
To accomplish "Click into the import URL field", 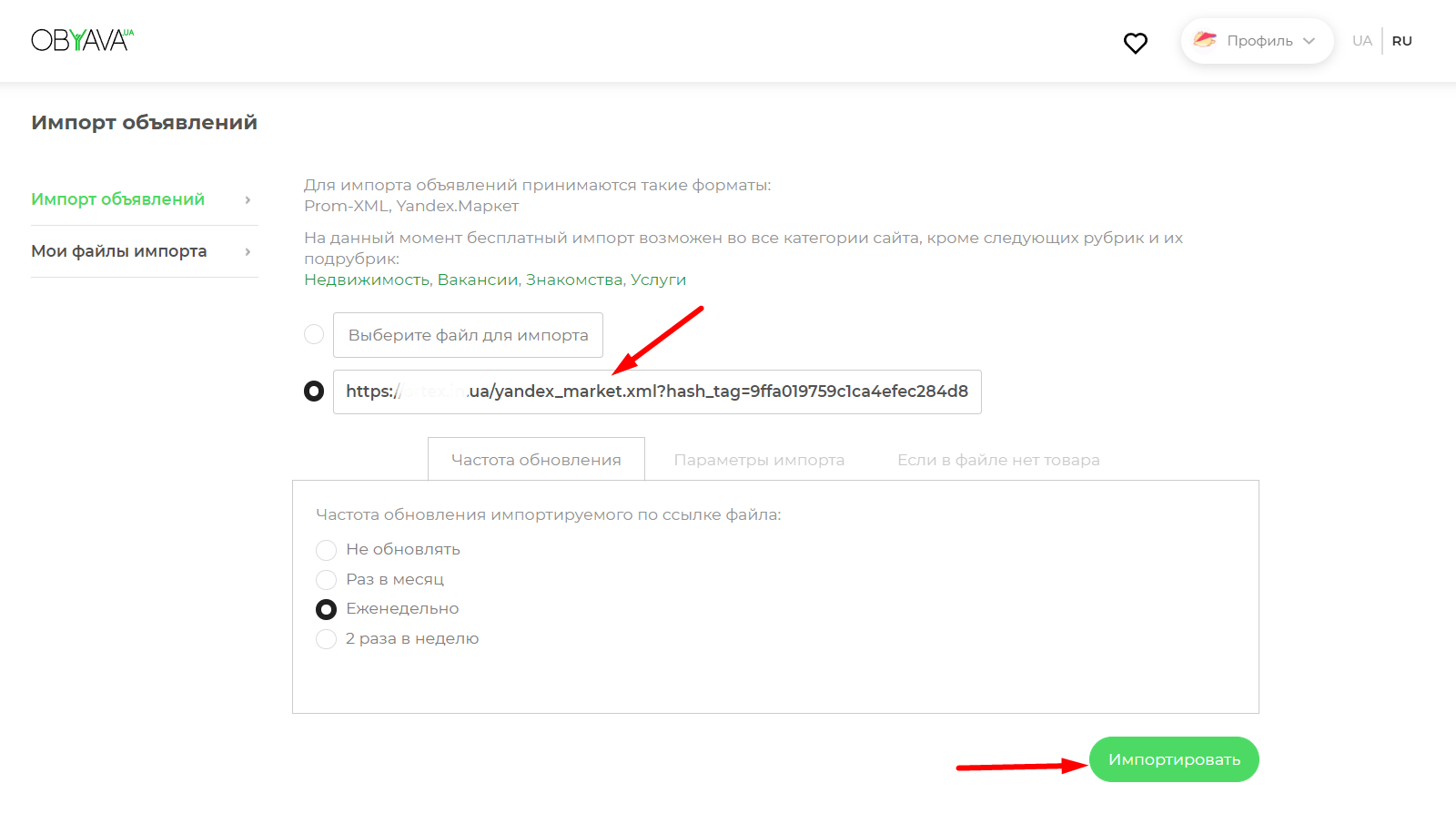I will (x=656, y=392).
